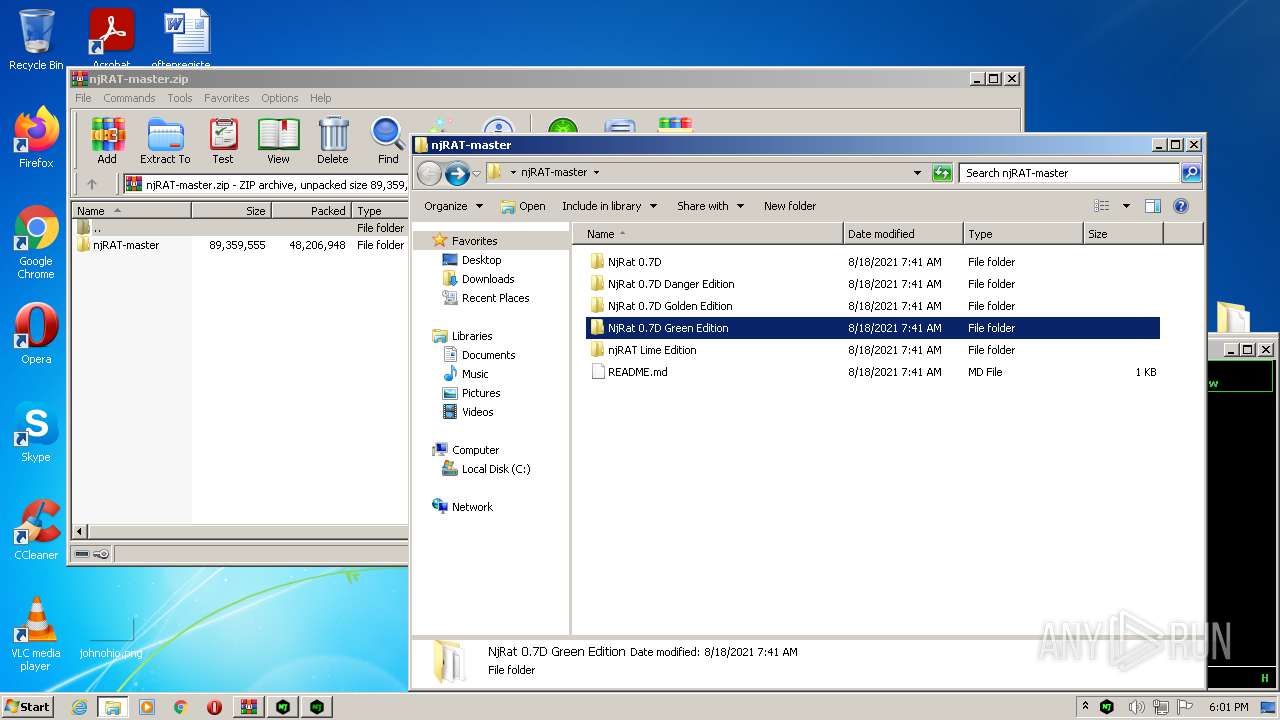Go back in the njRAT-master Explorer window
The image size is (1280, 720).
point(429,173)
